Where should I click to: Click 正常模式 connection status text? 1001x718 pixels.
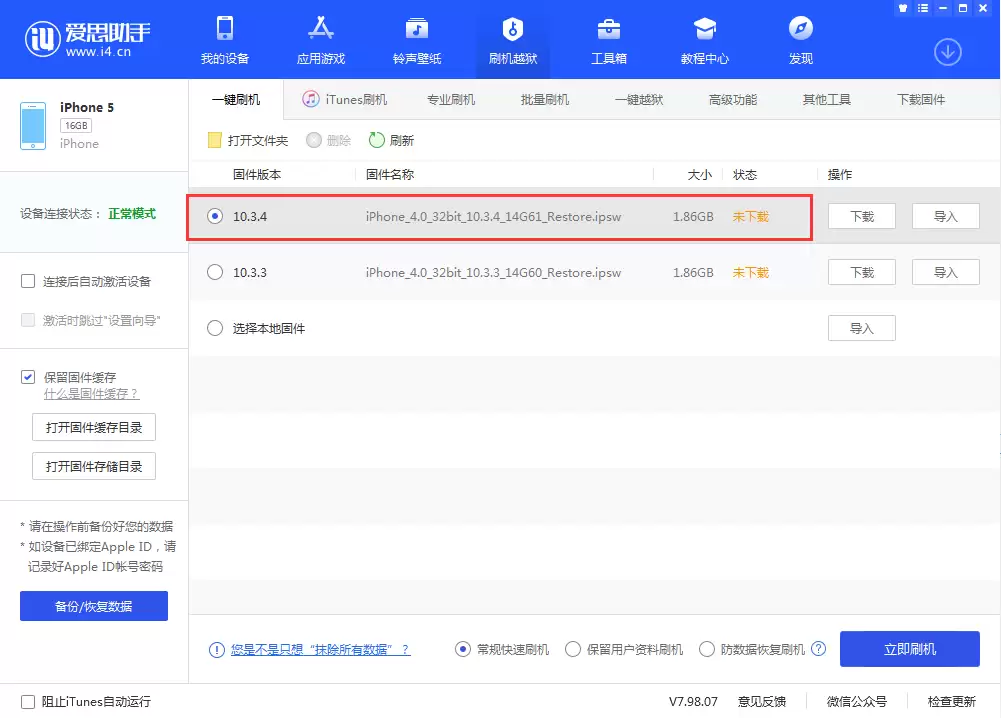pyautogui.click(x=132, y=213)
